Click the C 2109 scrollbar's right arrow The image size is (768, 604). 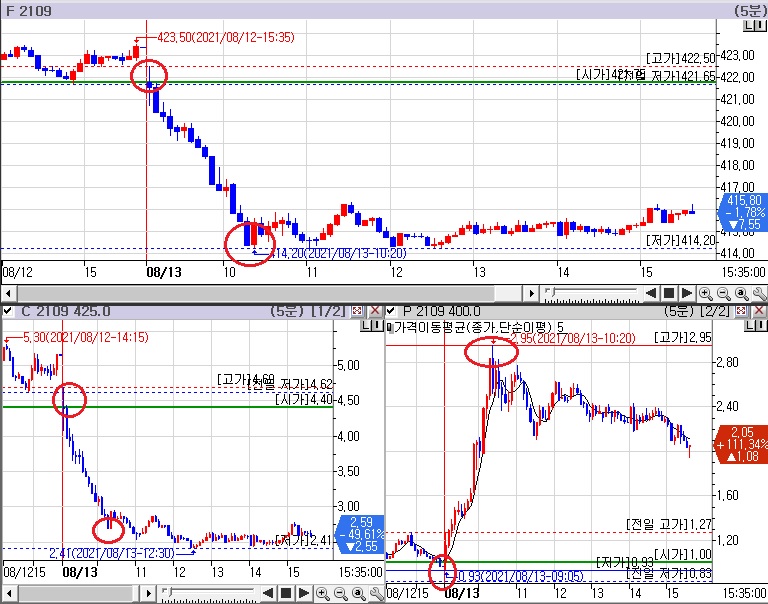(149, 594)
